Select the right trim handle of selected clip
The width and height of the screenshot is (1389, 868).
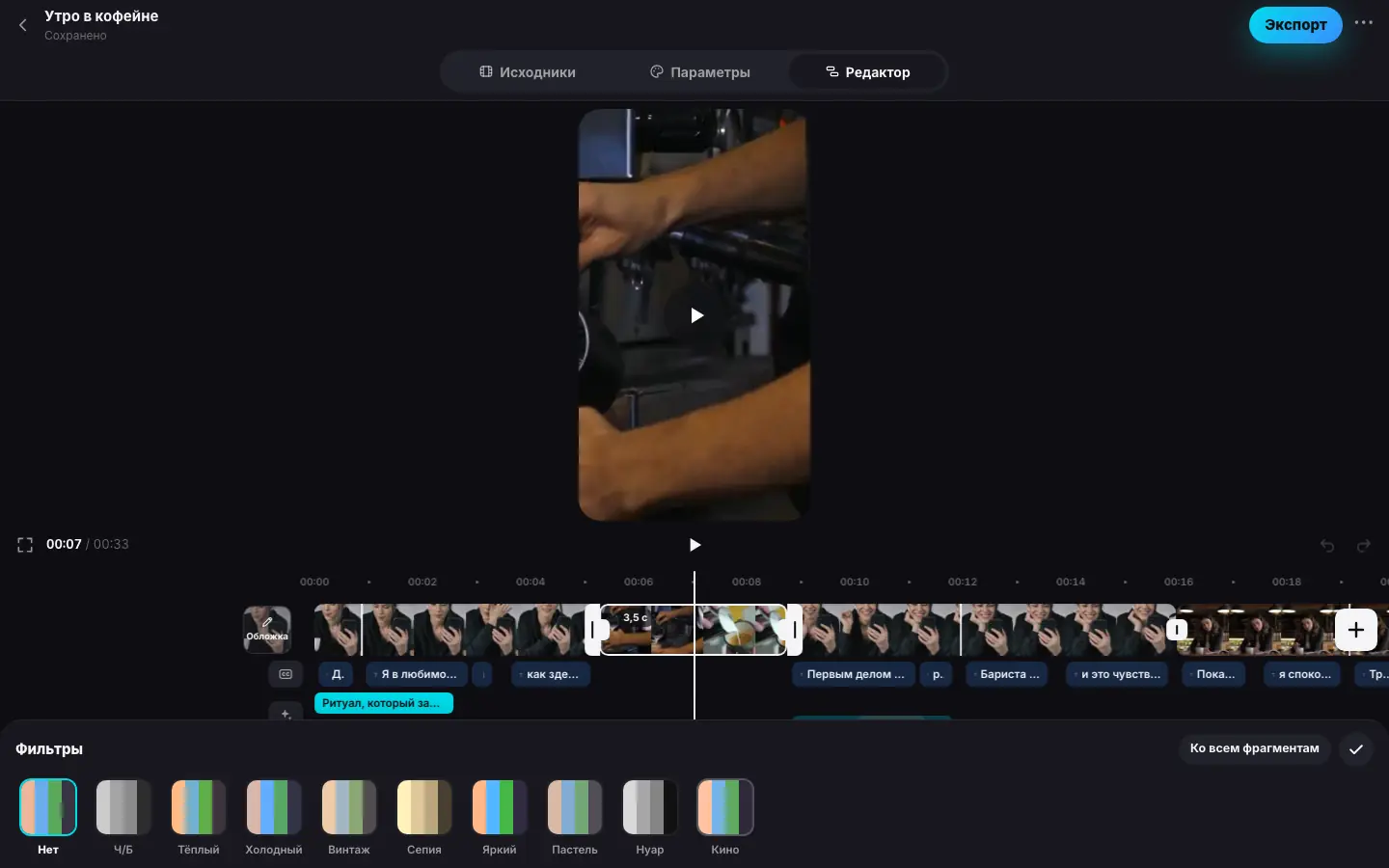pyautogui.click(x=795, y=630)
